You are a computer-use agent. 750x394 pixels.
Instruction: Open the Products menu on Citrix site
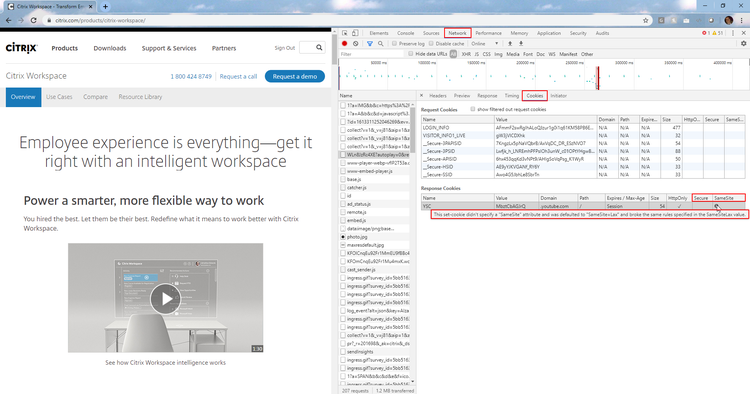click(x=65, y=48)
